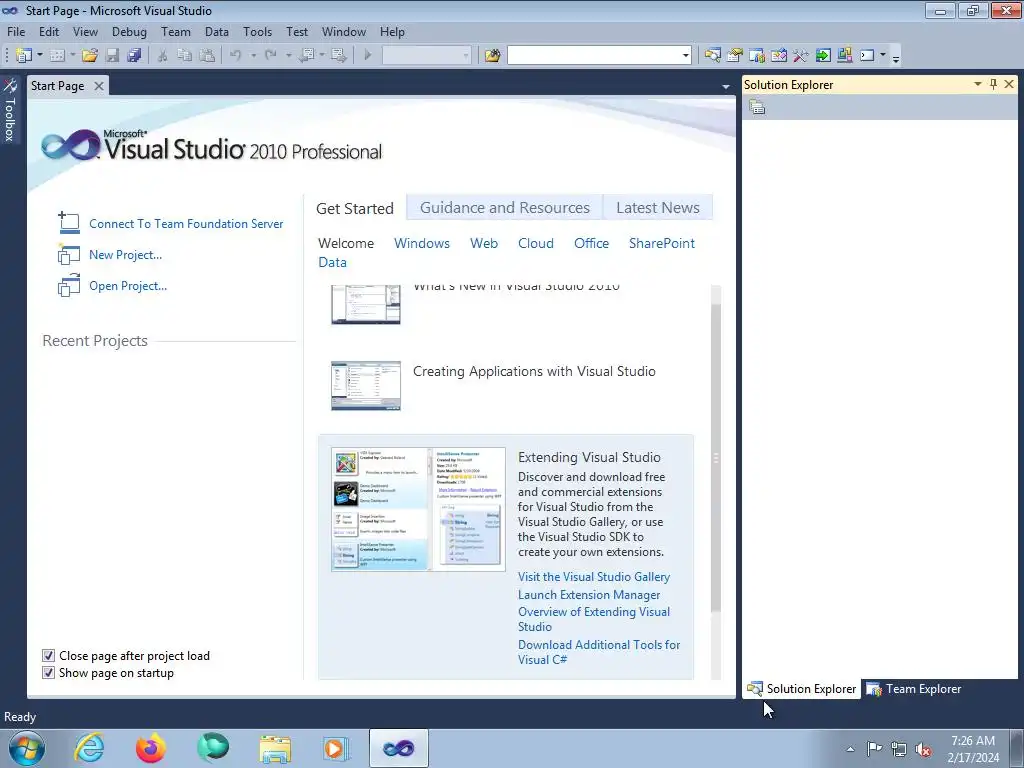Screen dimensions: 1024x768
Task: Click the Save floppy disk toolbar icon
Action: pyautogui.click(x=113, y=56)
